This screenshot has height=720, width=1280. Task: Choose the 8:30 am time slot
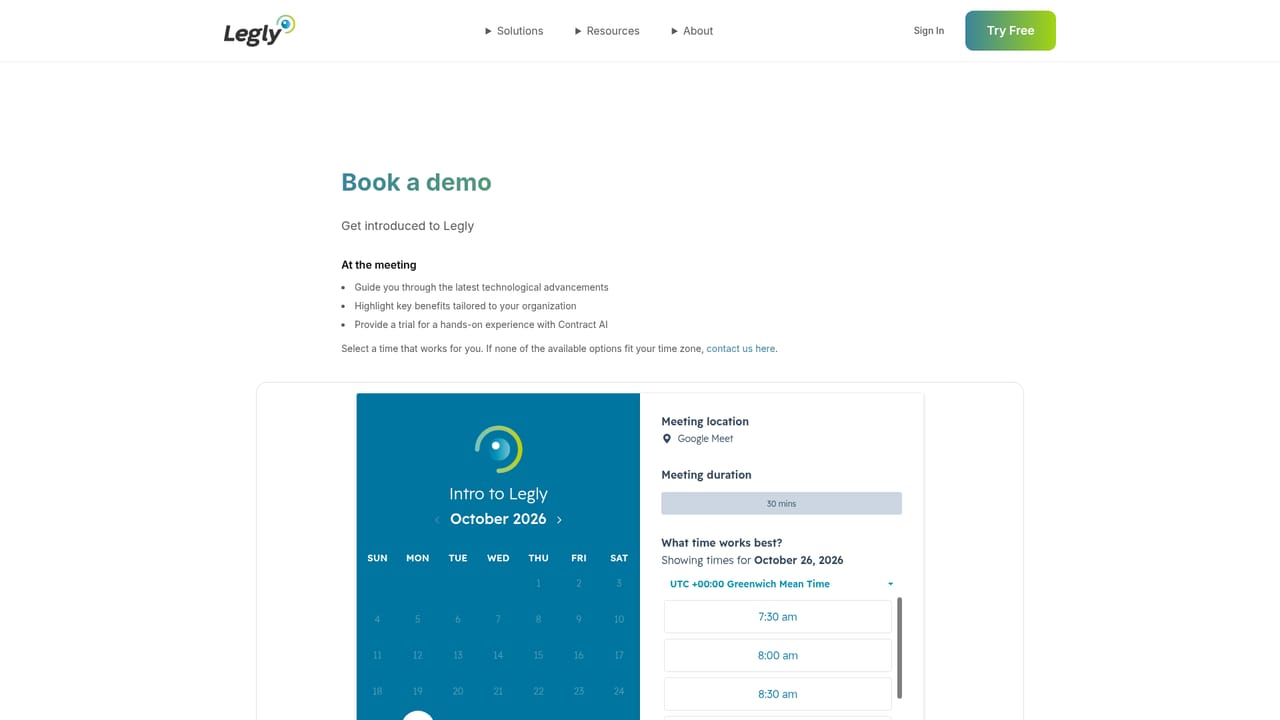pyautogui.click(x=777, y=694)
